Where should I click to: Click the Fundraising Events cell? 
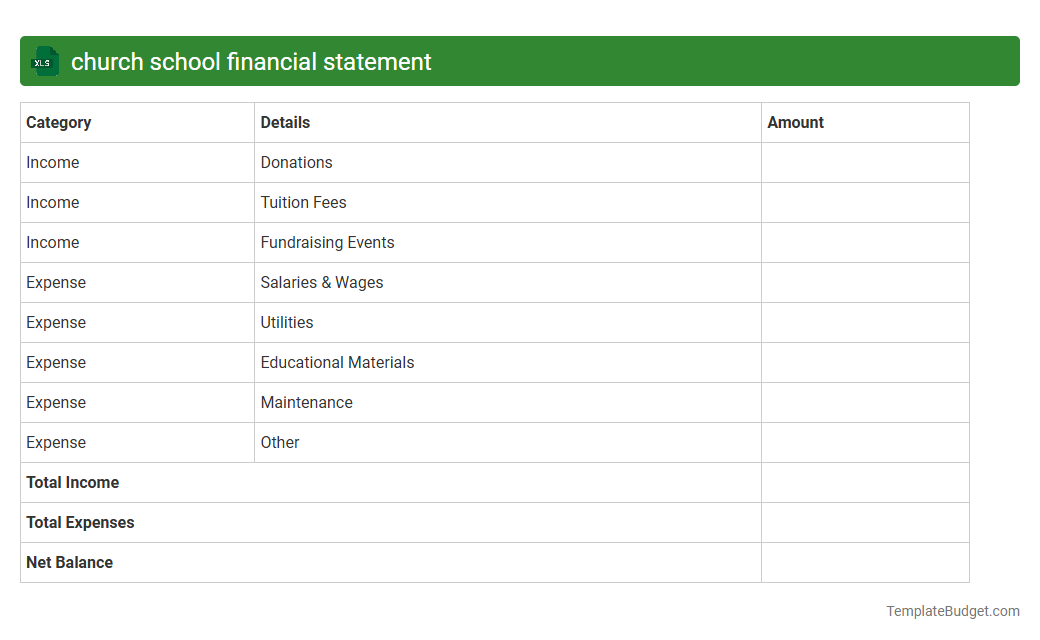tap(327, 242)
